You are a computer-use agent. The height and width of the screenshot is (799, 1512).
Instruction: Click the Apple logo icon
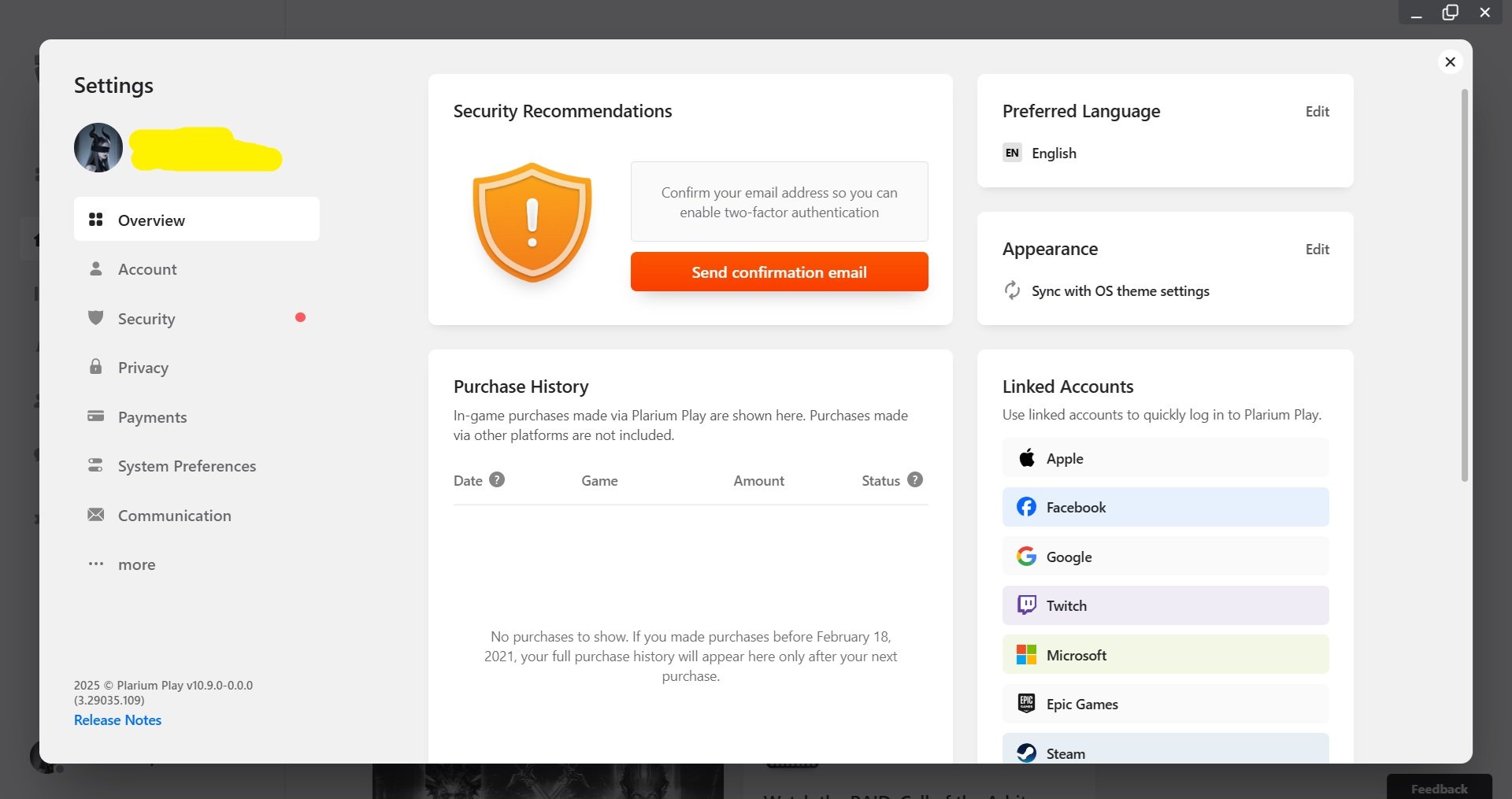point(1026,458)
